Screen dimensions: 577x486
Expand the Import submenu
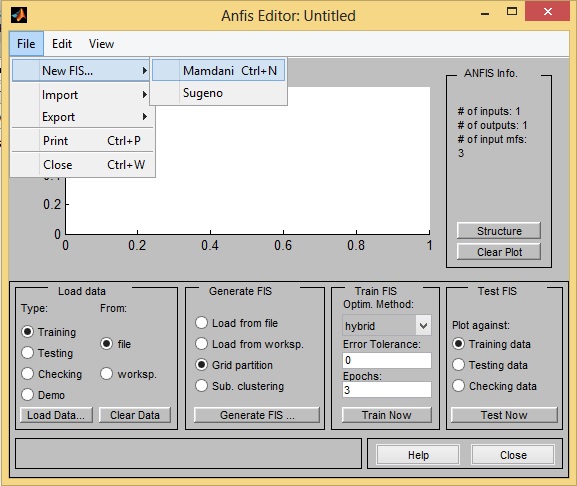82,95
